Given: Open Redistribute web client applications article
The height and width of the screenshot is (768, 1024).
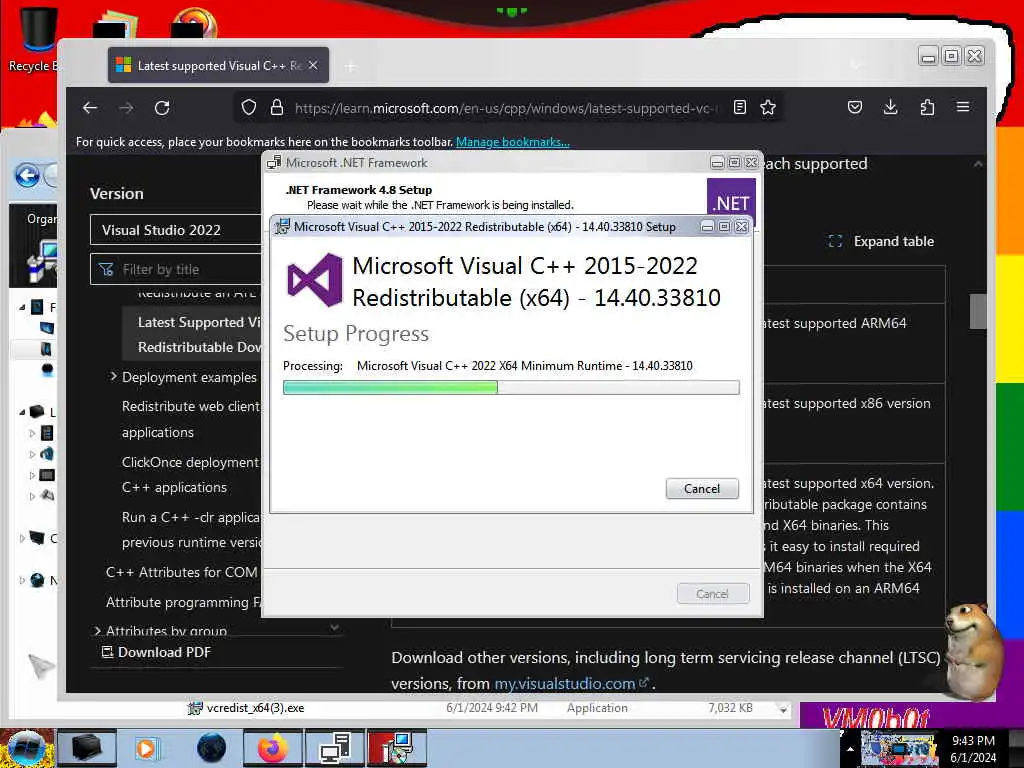Looking at the screenshot, I should click(x=191, y=419).
